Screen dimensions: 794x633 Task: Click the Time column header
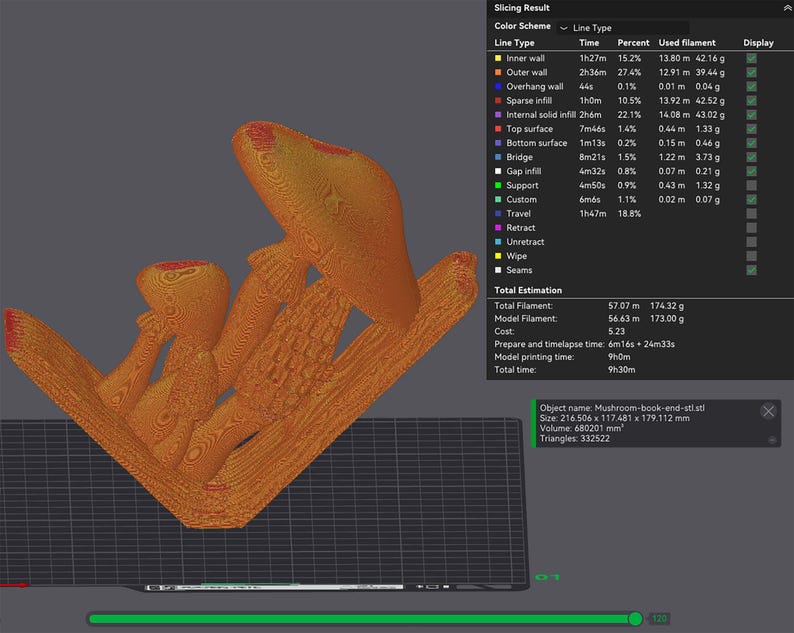[x=589, y=43]
